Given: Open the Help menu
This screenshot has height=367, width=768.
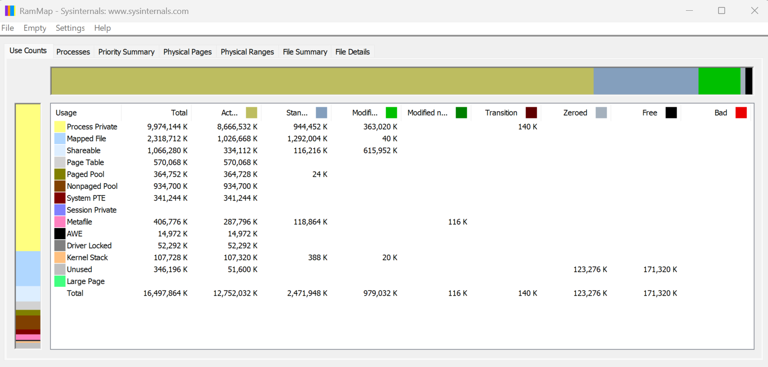Looking at the screenshot, I should [x=102, y=28].
